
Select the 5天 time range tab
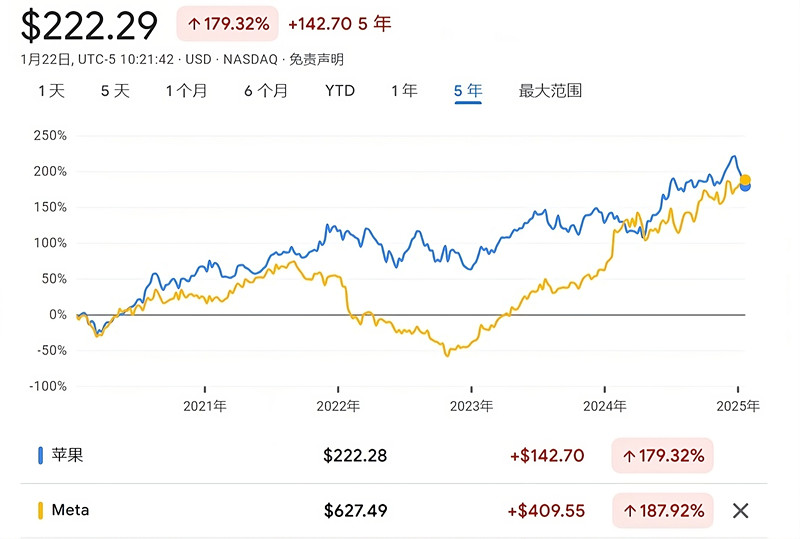115,91
